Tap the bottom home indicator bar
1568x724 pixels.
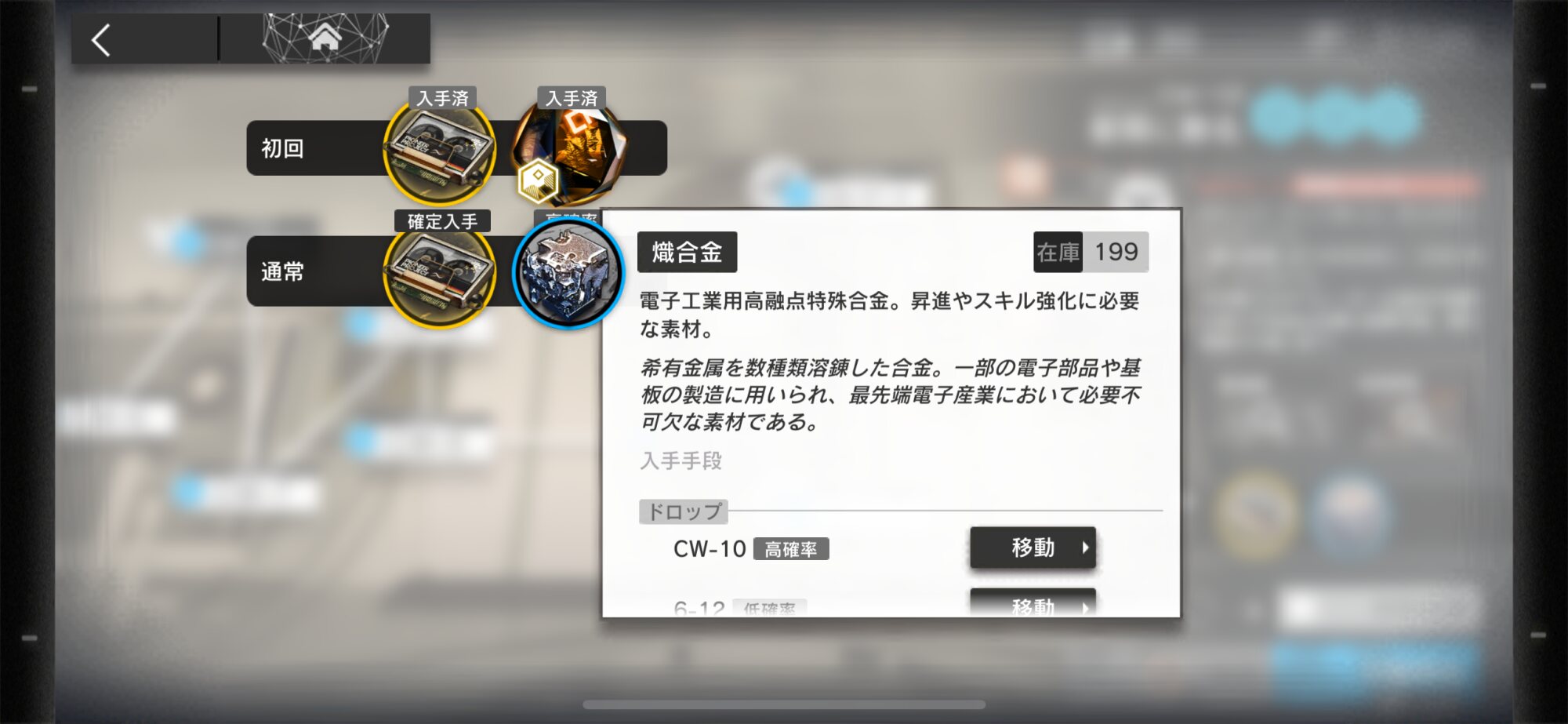point(784,704)
